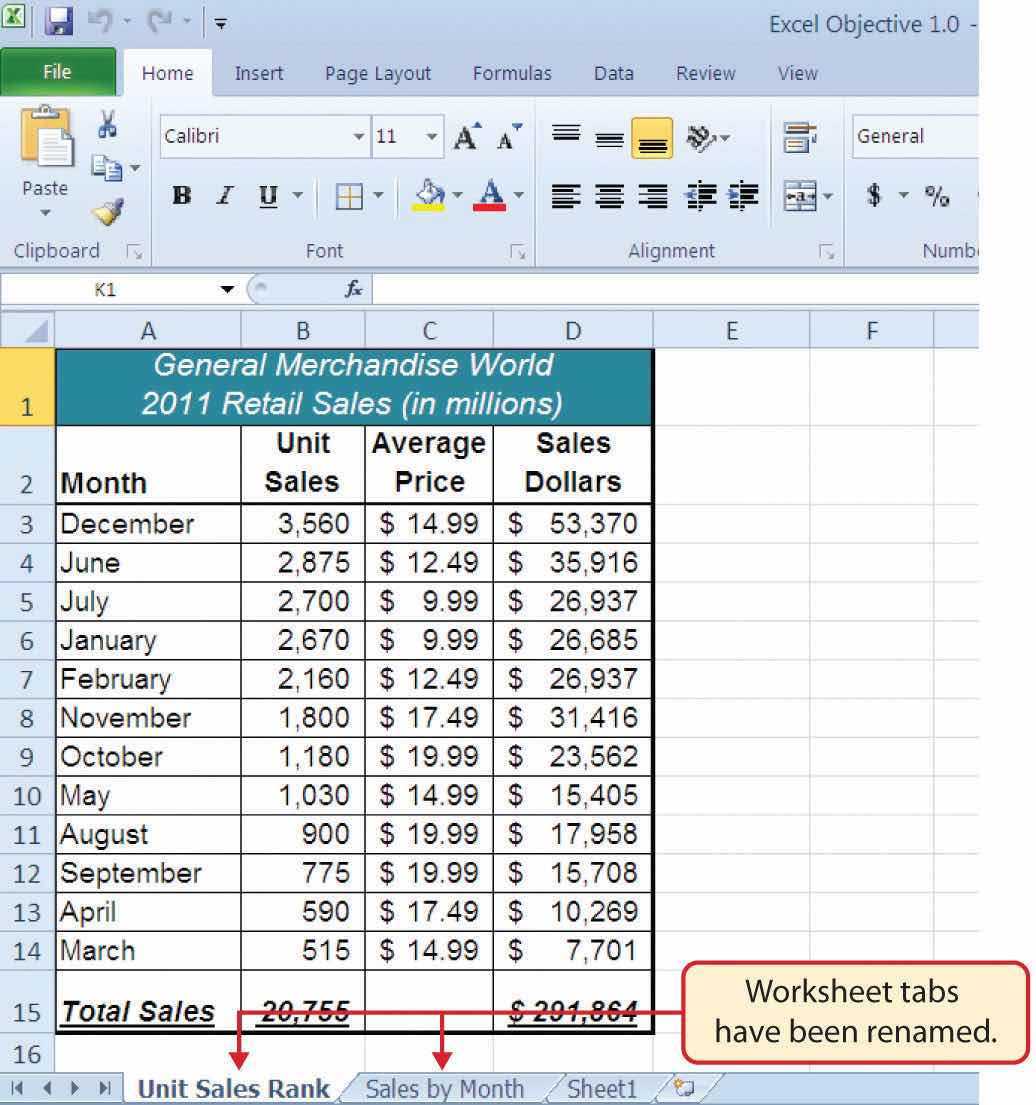
Task: Apply Accounting dollar sign number format
Action: tap(873, 195)
